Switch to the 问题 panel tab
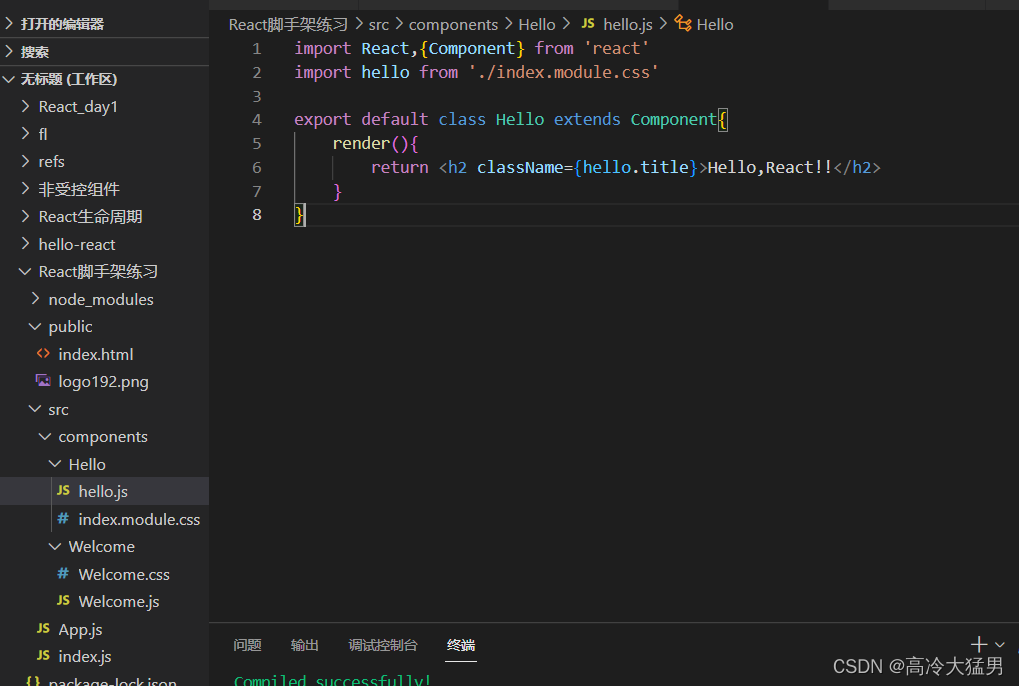 click(x=247, y=645)
